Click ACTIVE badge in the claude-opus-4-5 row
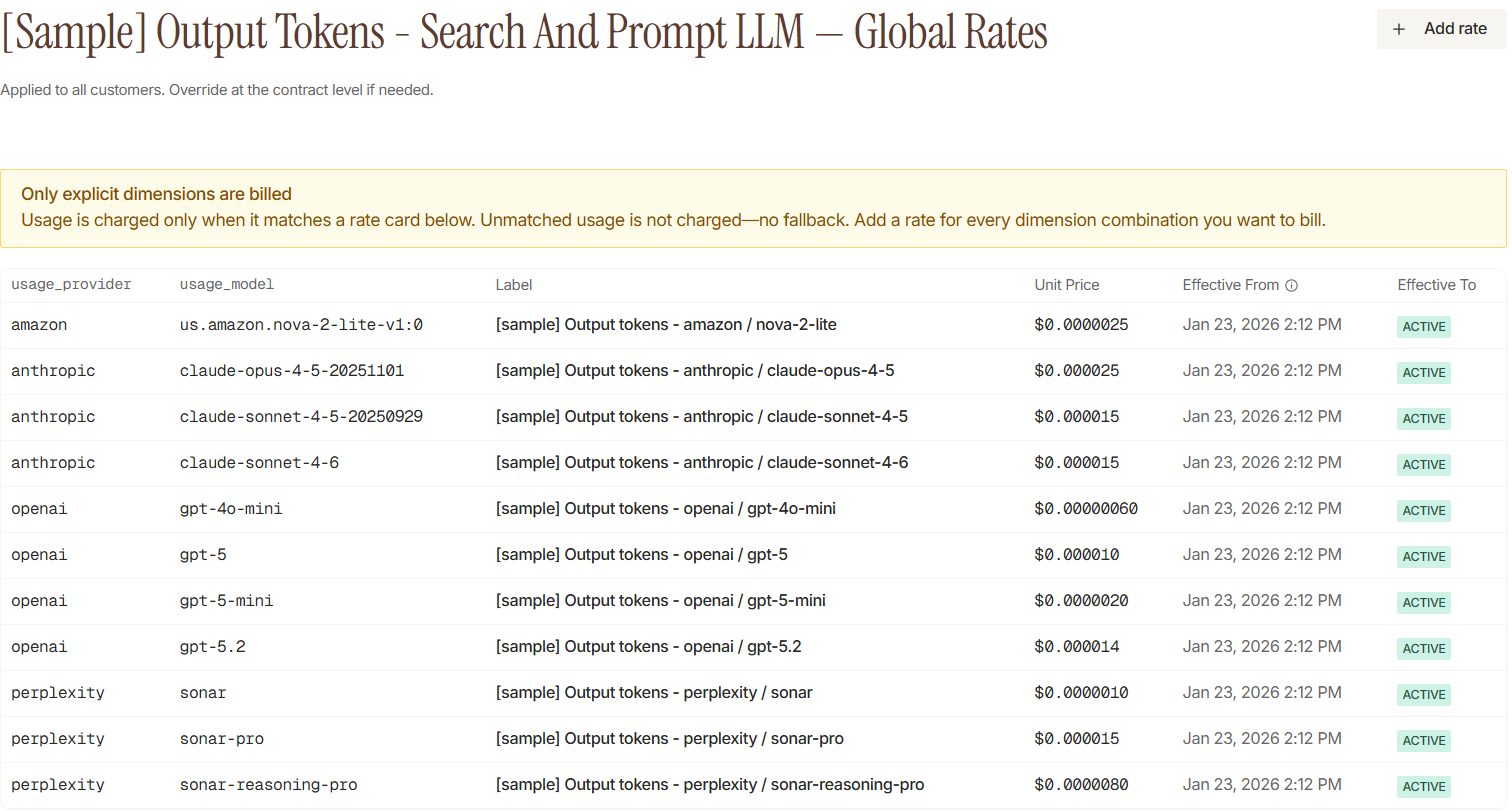This screenshot has width=1512, height=811. (x=1424, y=373)
